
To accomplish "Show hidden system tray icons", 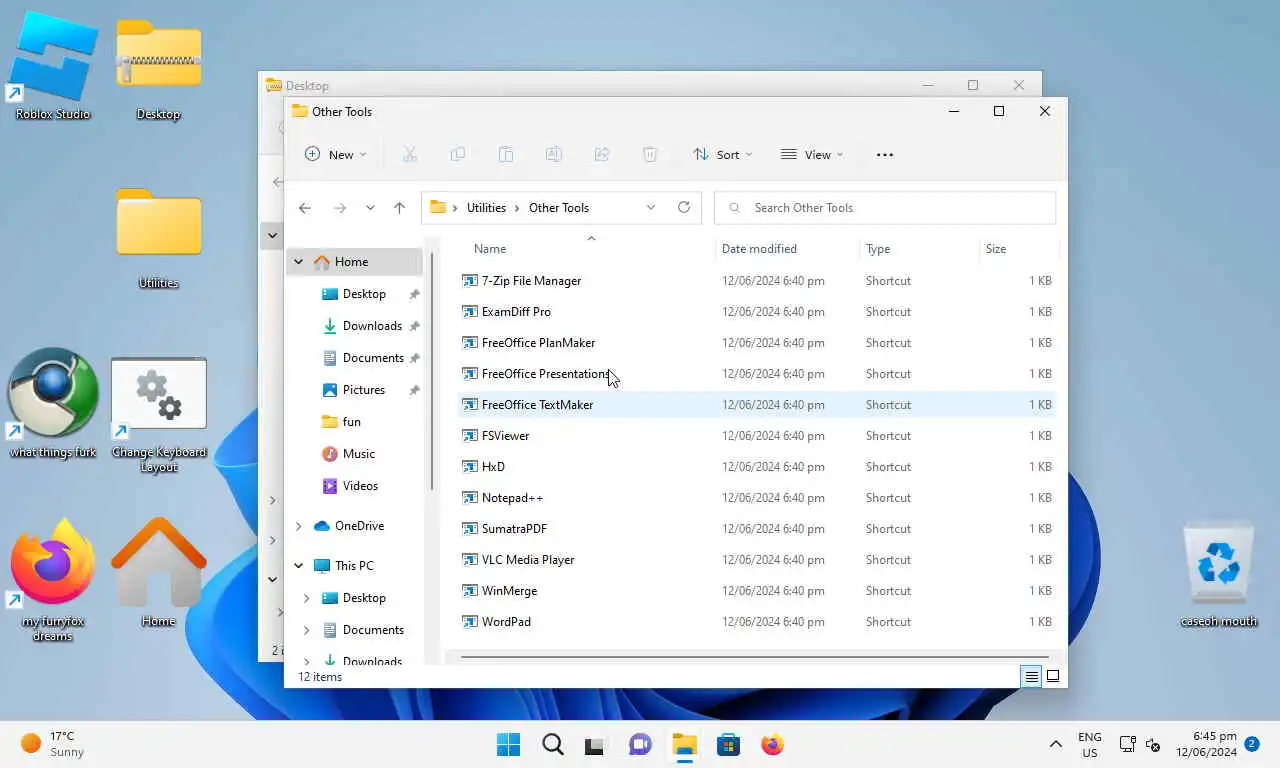I will click(1055, 744).
